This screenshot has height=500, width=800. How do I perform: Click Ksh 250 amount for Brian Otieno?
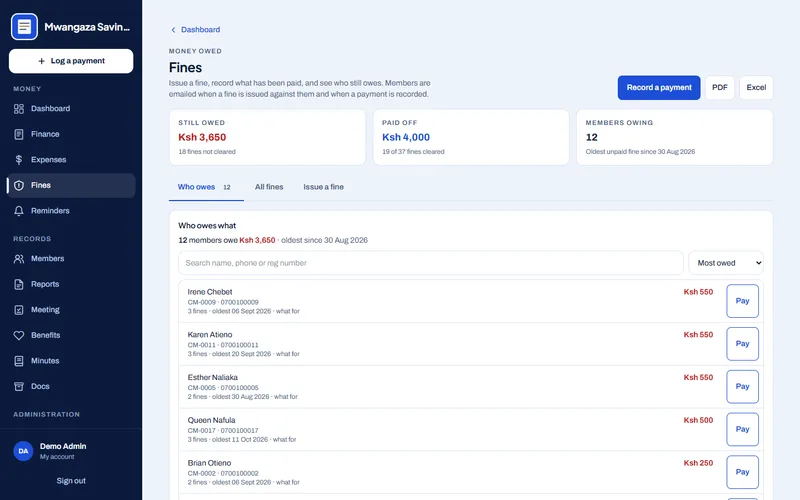698,463
